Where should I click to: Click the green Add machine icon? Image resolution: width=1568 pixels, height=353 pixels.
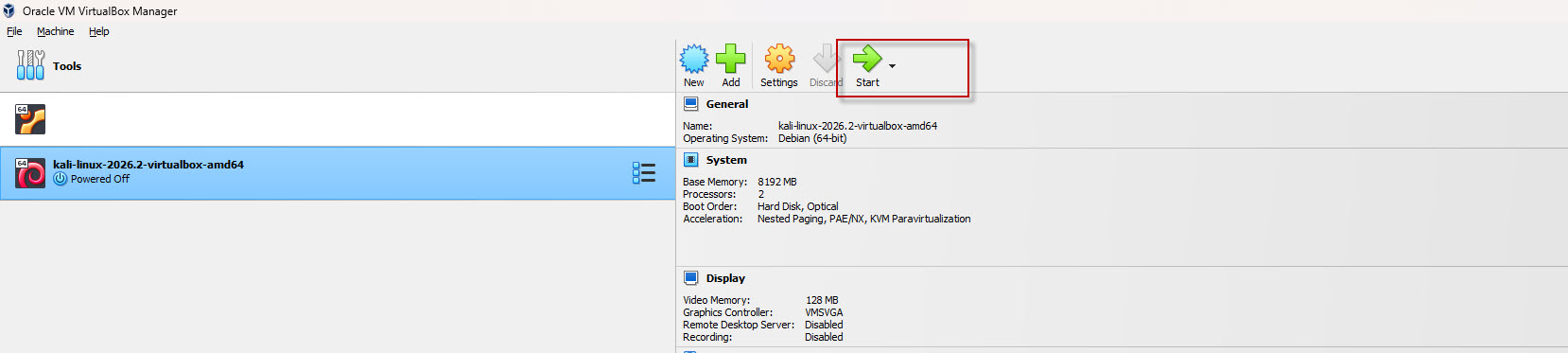coord(730,59)
